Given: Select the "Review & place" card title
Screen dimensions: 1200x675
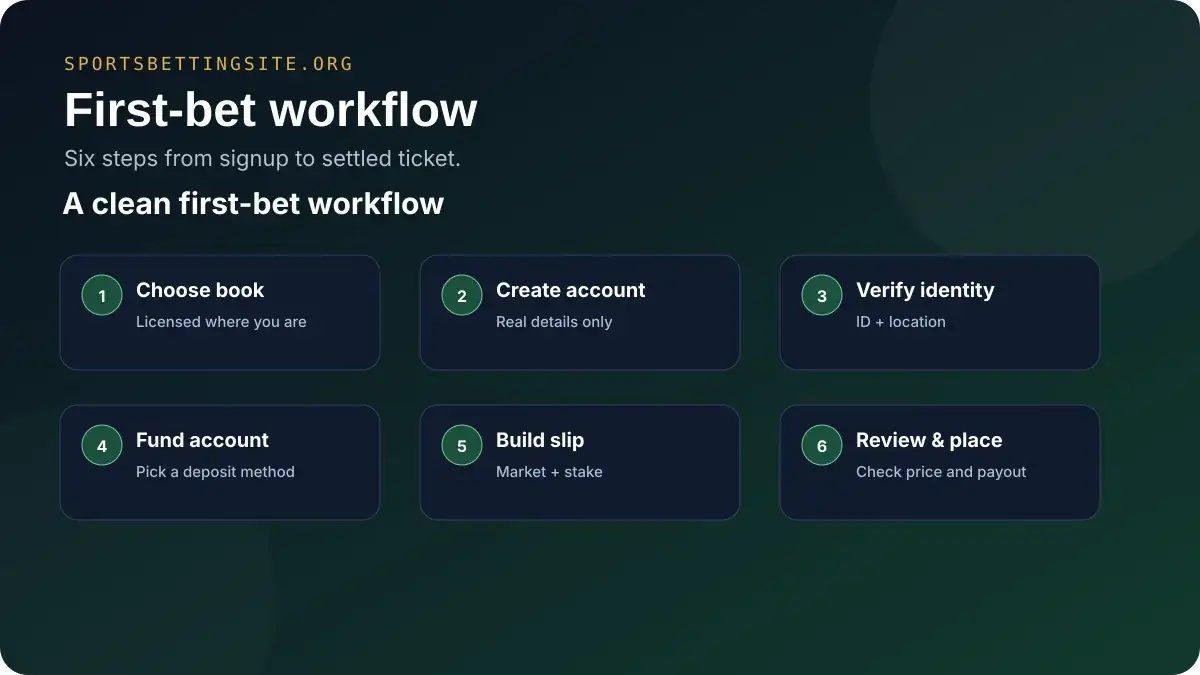Looking at the screenshot, I should point(929,440).
